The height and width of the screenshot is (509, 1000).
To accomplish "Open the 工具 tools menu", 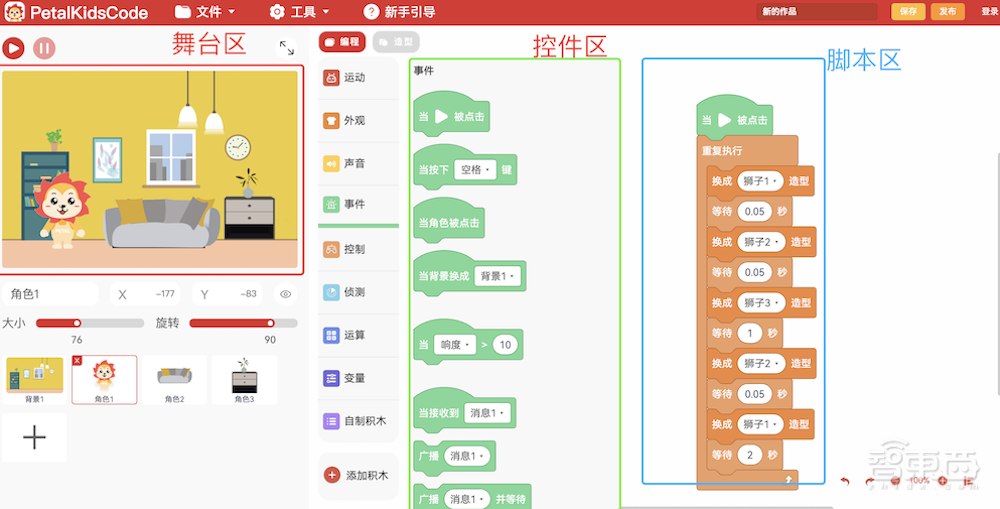I will [299, 11].
